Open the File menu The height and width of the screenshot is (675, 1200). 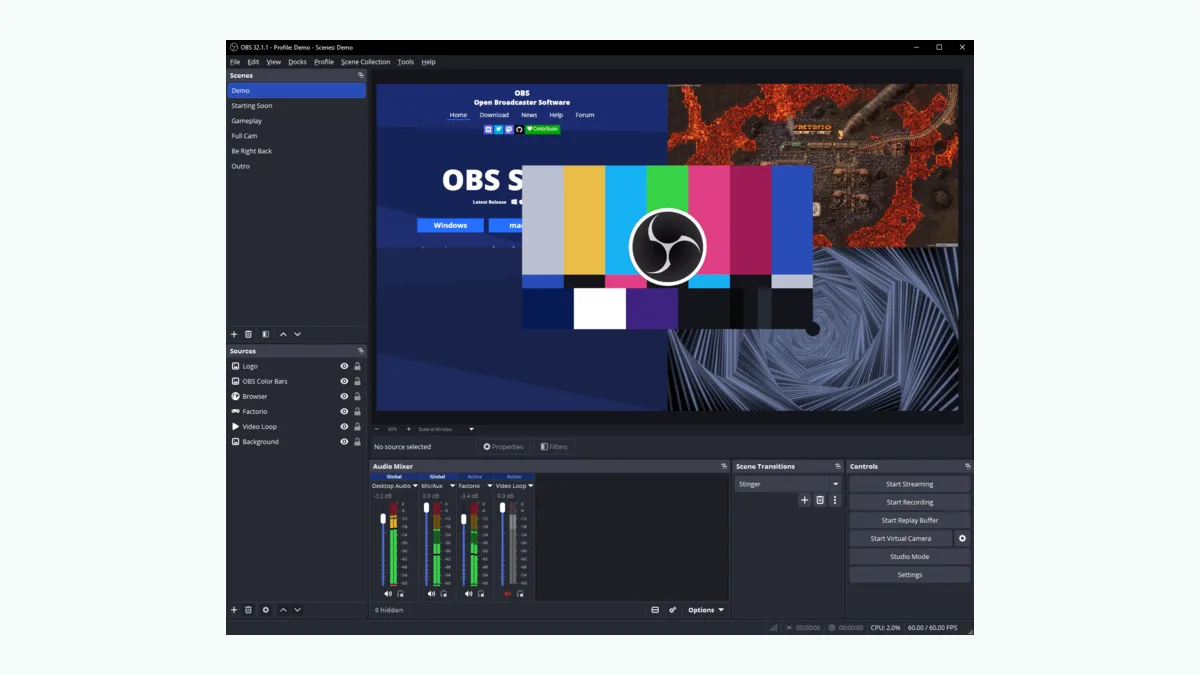click(235, 62)
